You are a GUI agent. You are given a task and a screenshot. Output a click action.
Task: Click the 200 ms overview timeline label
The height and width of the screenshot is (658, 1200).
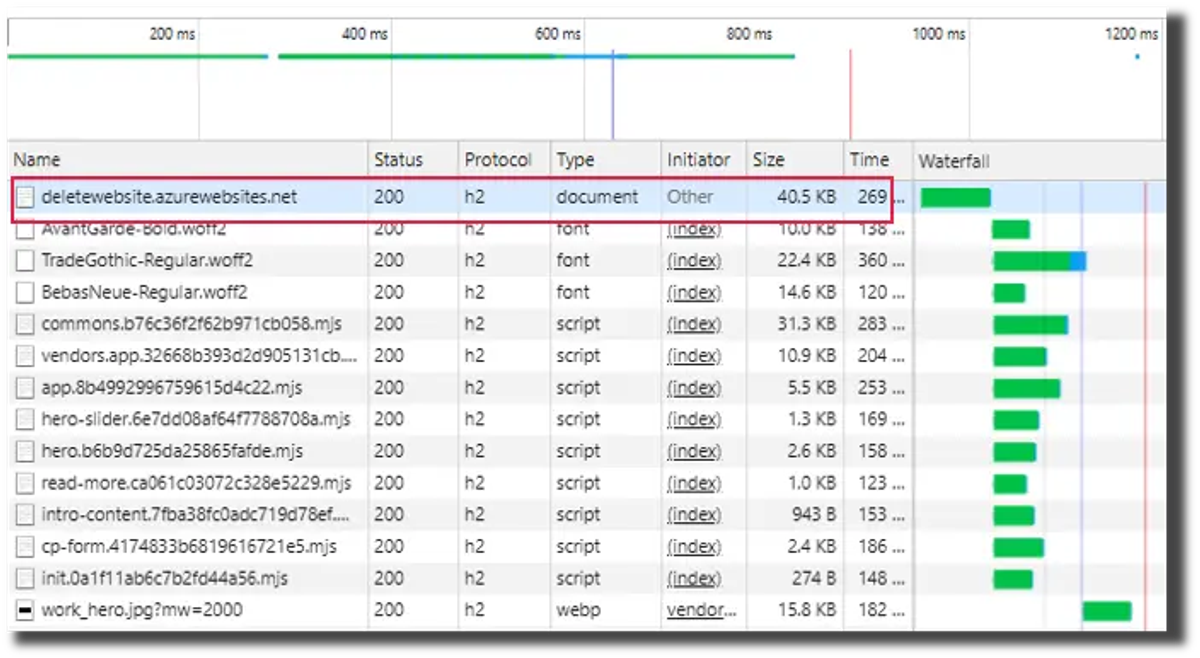click(172, 34)
